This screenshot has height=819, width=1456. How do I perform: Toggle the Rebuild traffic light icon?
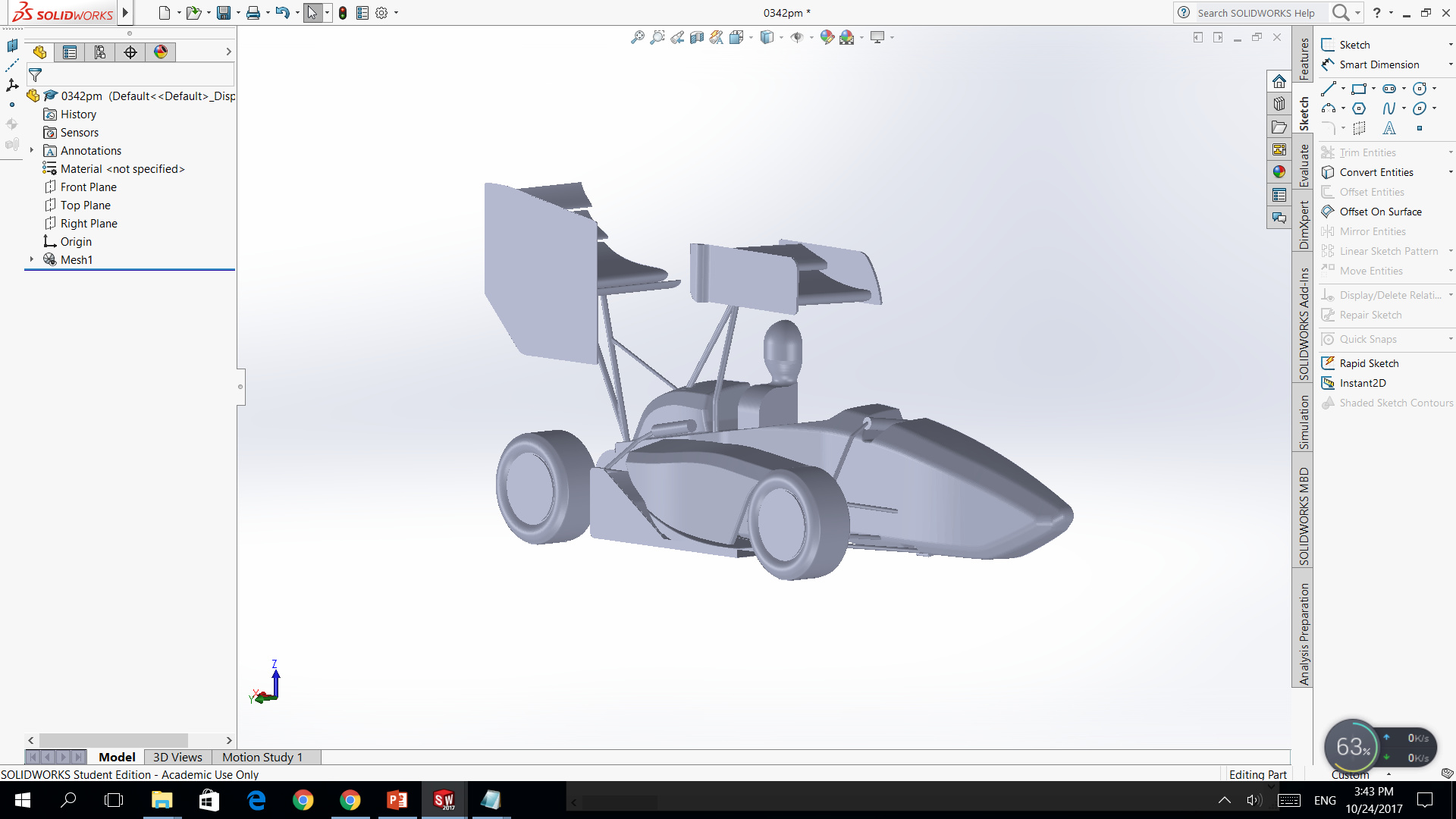coord(343,13)
